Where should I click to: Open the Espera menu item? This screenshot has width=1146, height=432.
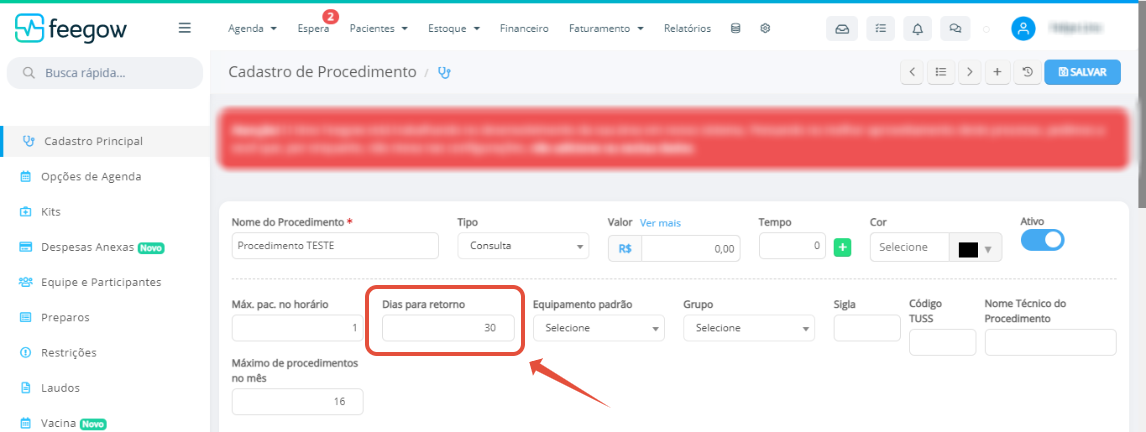click(x=314, y=29)
